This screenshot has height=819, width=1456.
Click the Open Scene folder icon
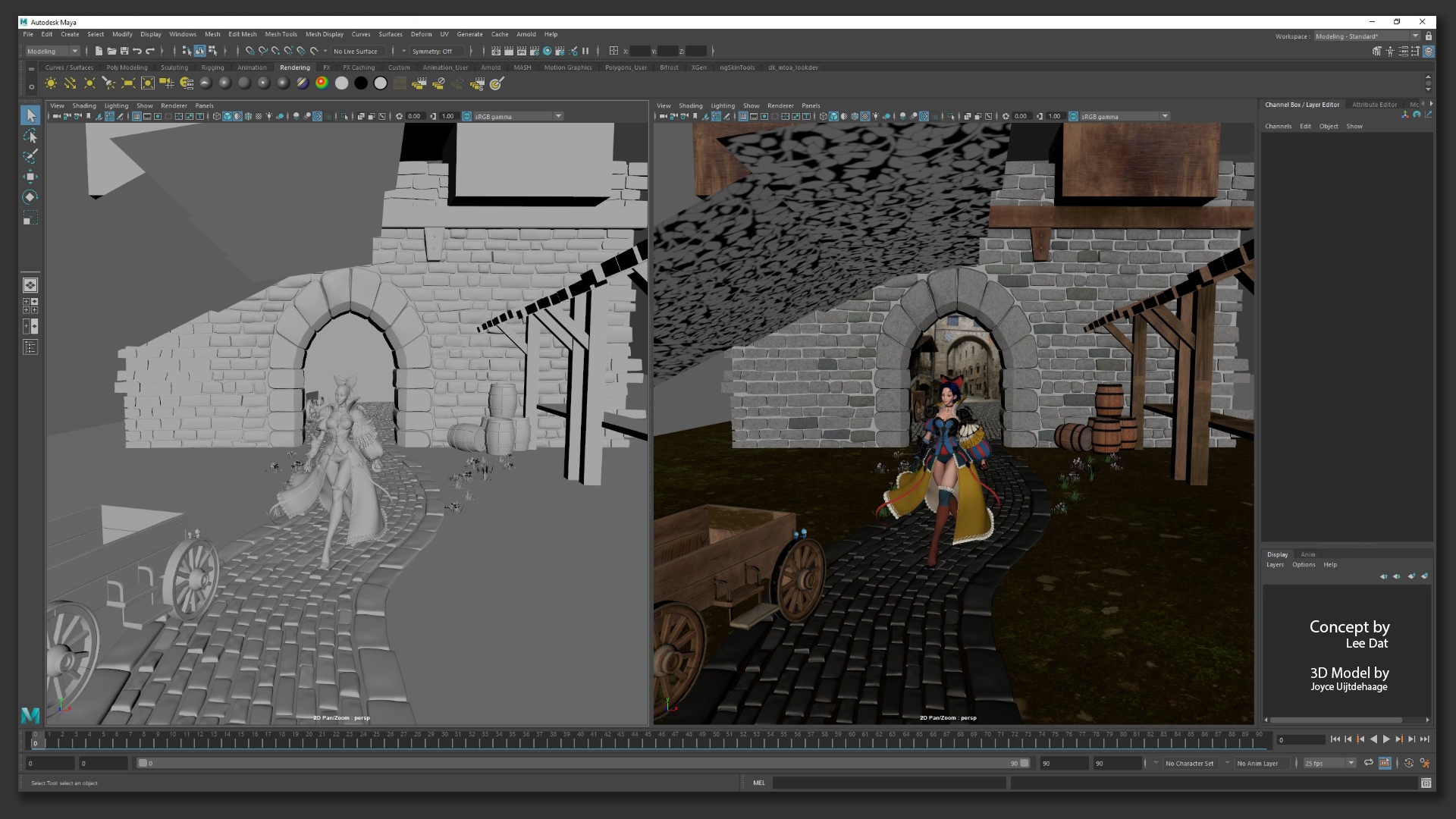(111, 51)
